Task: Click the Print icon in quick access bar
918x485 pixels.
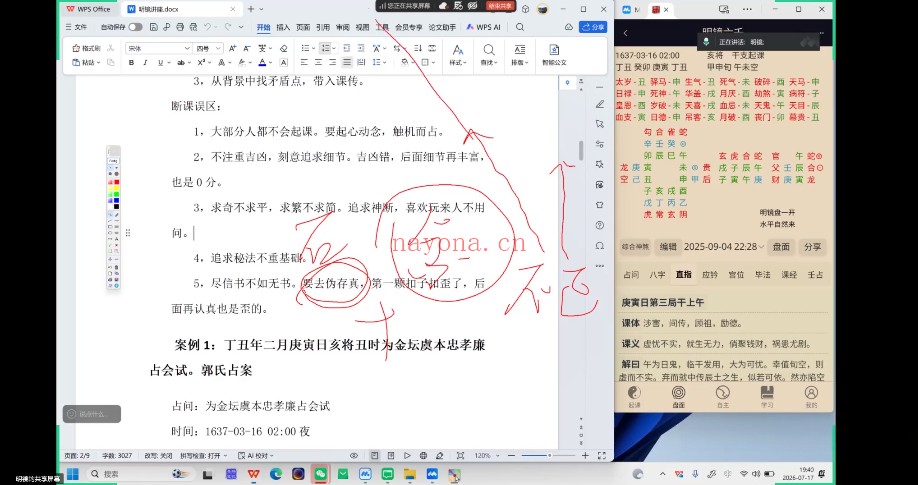Action: (180, 27)
